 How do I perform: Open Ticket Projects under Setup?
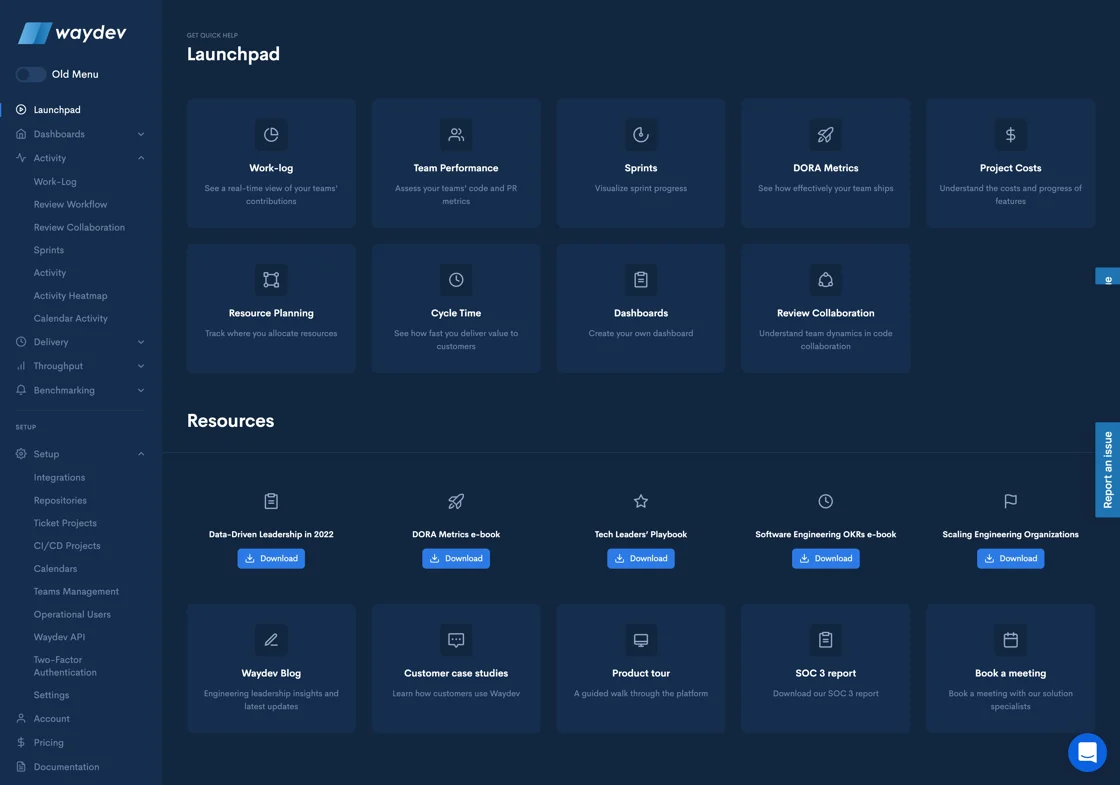(65, 523)
